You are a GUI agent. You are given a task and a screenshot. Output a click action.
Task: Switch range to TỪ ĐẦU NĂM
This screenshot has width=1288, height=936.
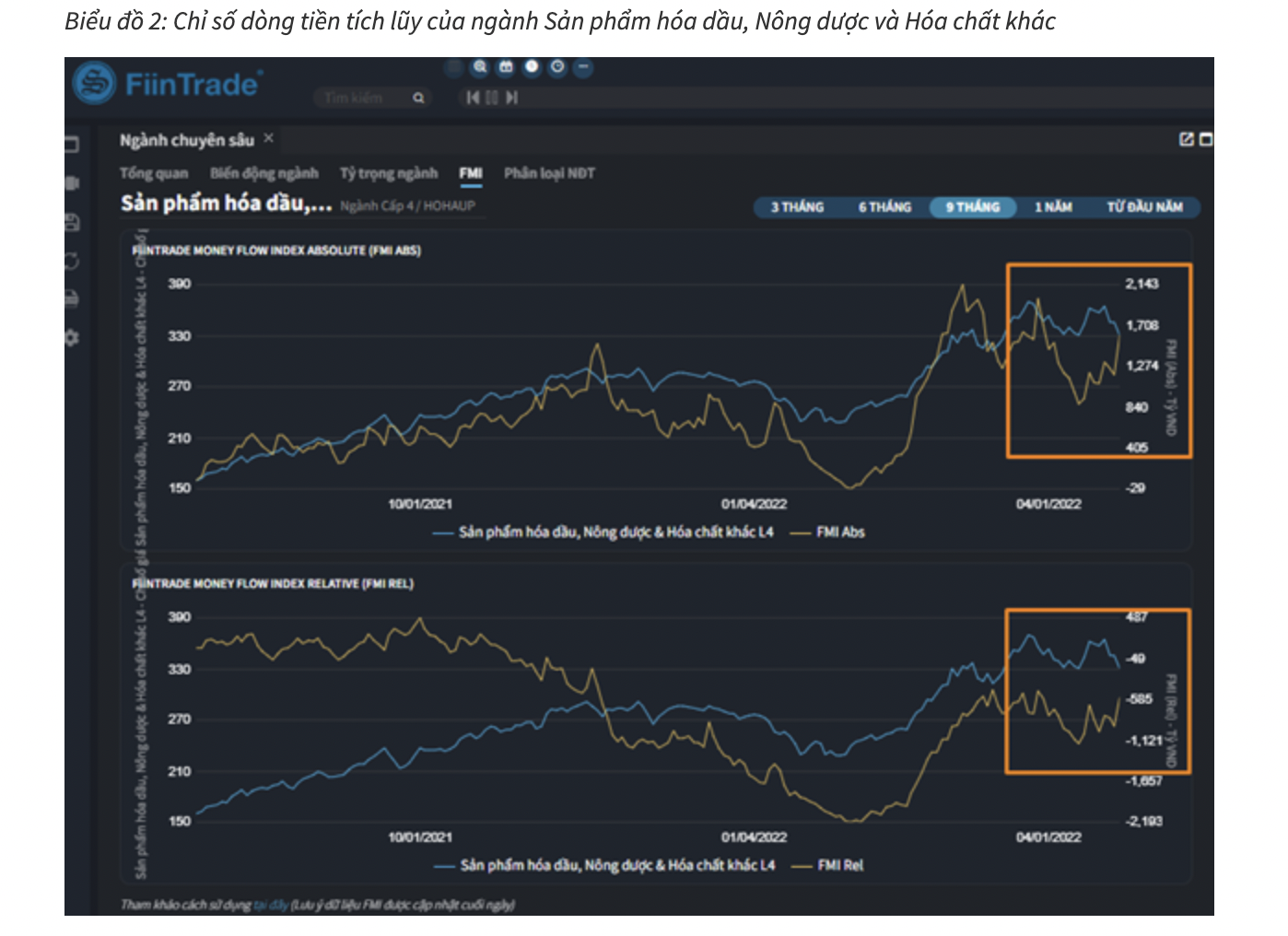[1144, 207]
